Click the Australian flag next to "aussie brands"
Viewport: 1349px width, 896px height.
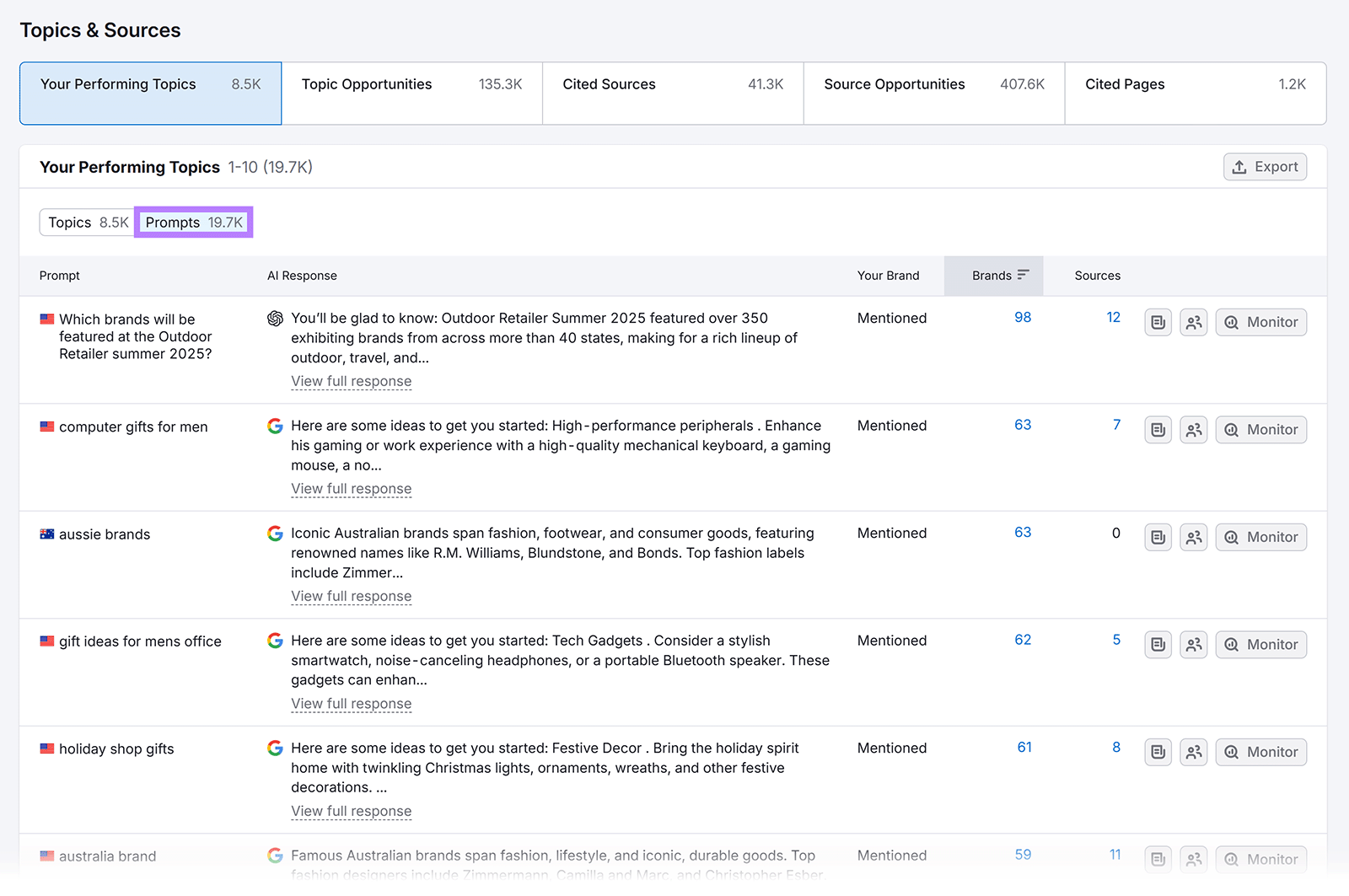point(46,534)
